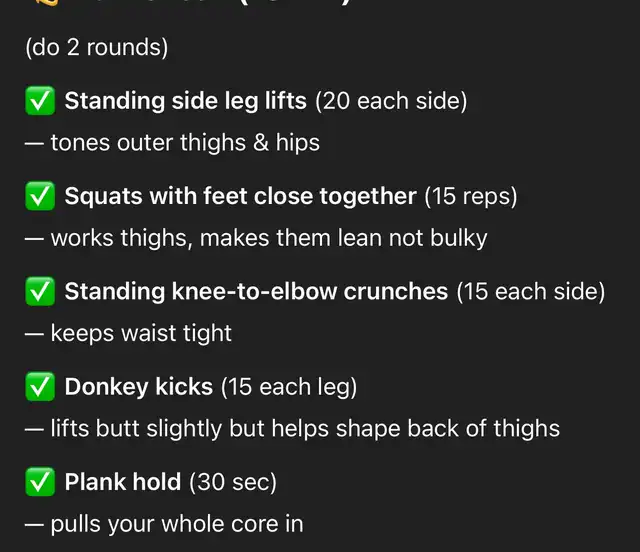Click the '(20 each side)' rep count

[x=391, y=101]
